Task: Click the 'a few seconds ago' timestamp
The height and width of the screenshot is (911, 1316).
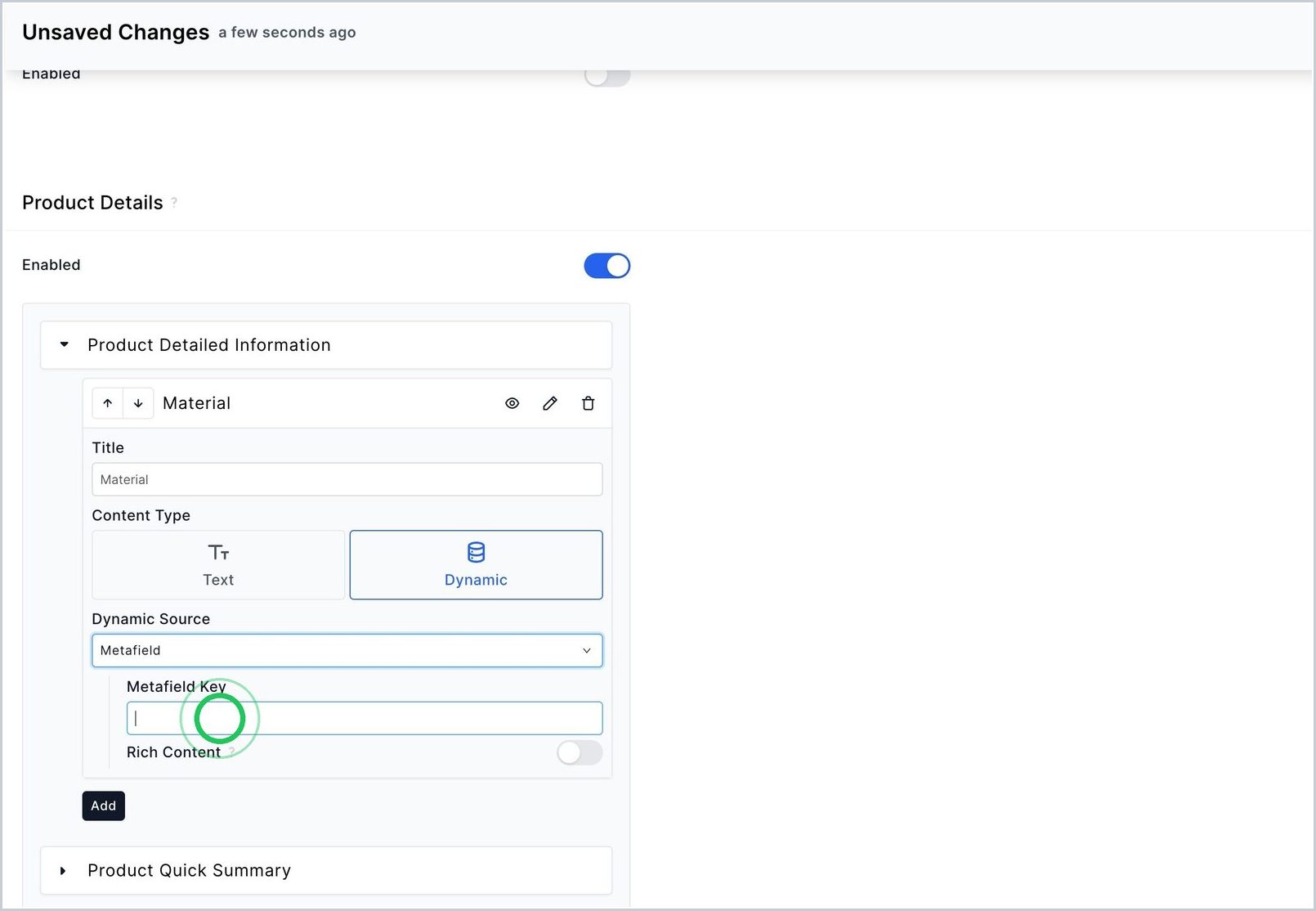Action: (287, 33)
